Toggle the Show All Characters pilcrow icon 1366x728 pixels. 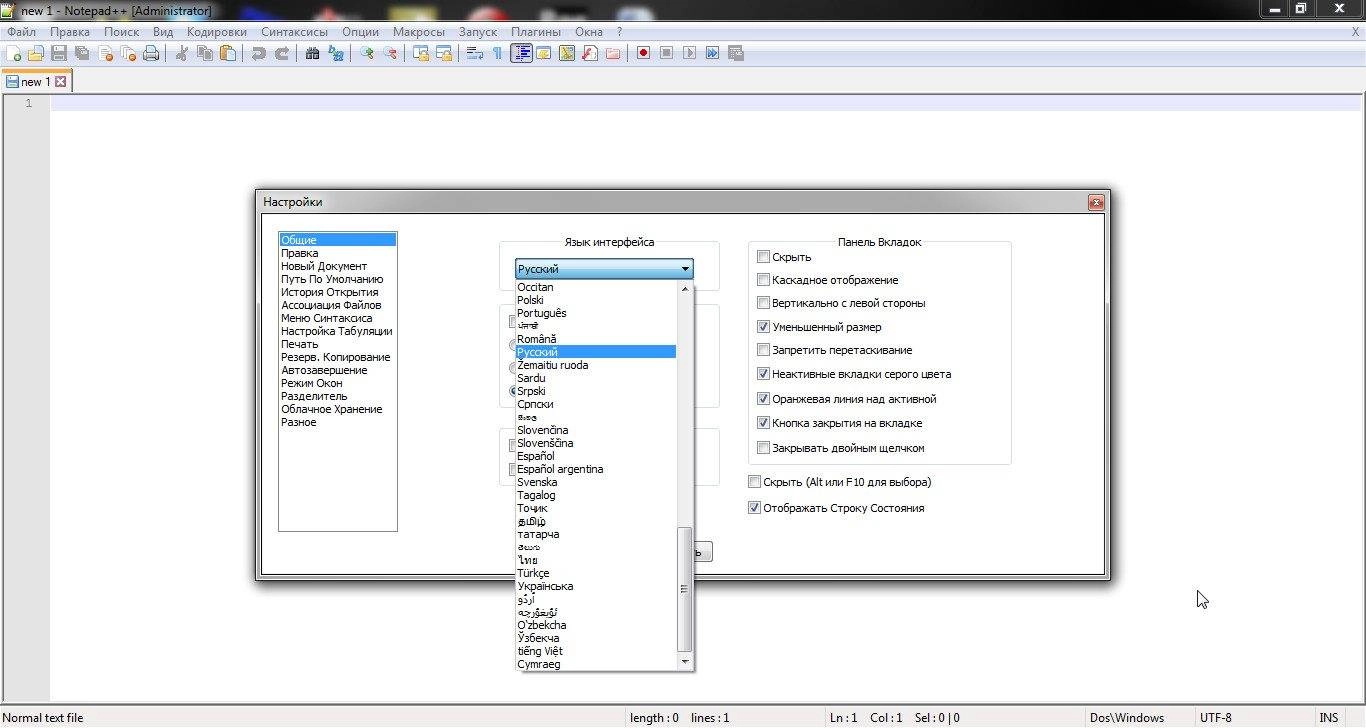pos(497,53)
